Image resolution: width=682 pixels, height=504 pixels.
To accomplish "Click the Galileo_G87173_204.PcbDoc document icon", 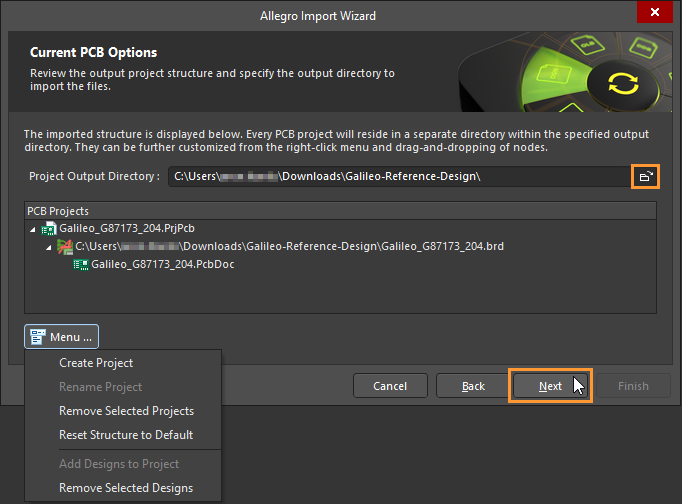I will [x=81, y=264].
